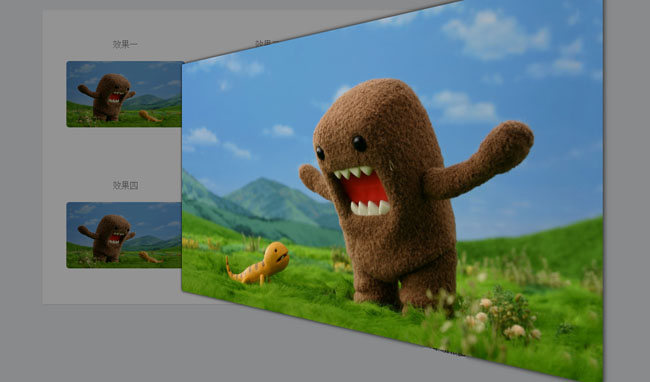Click the partially hidden 效果二 label
Screen dimensions: 650x382
coord(266,43)
